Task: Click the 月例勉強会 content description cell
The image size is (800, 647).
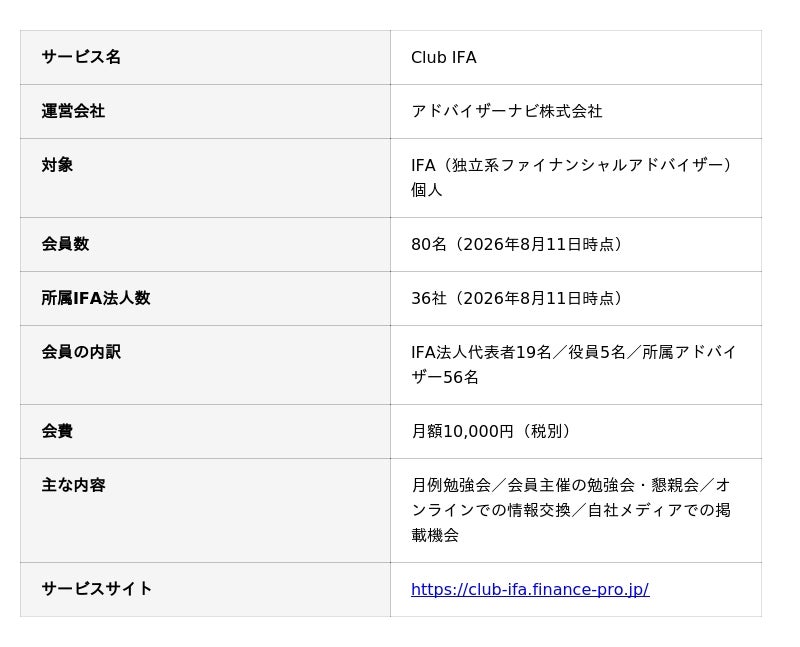Action: 576,510
